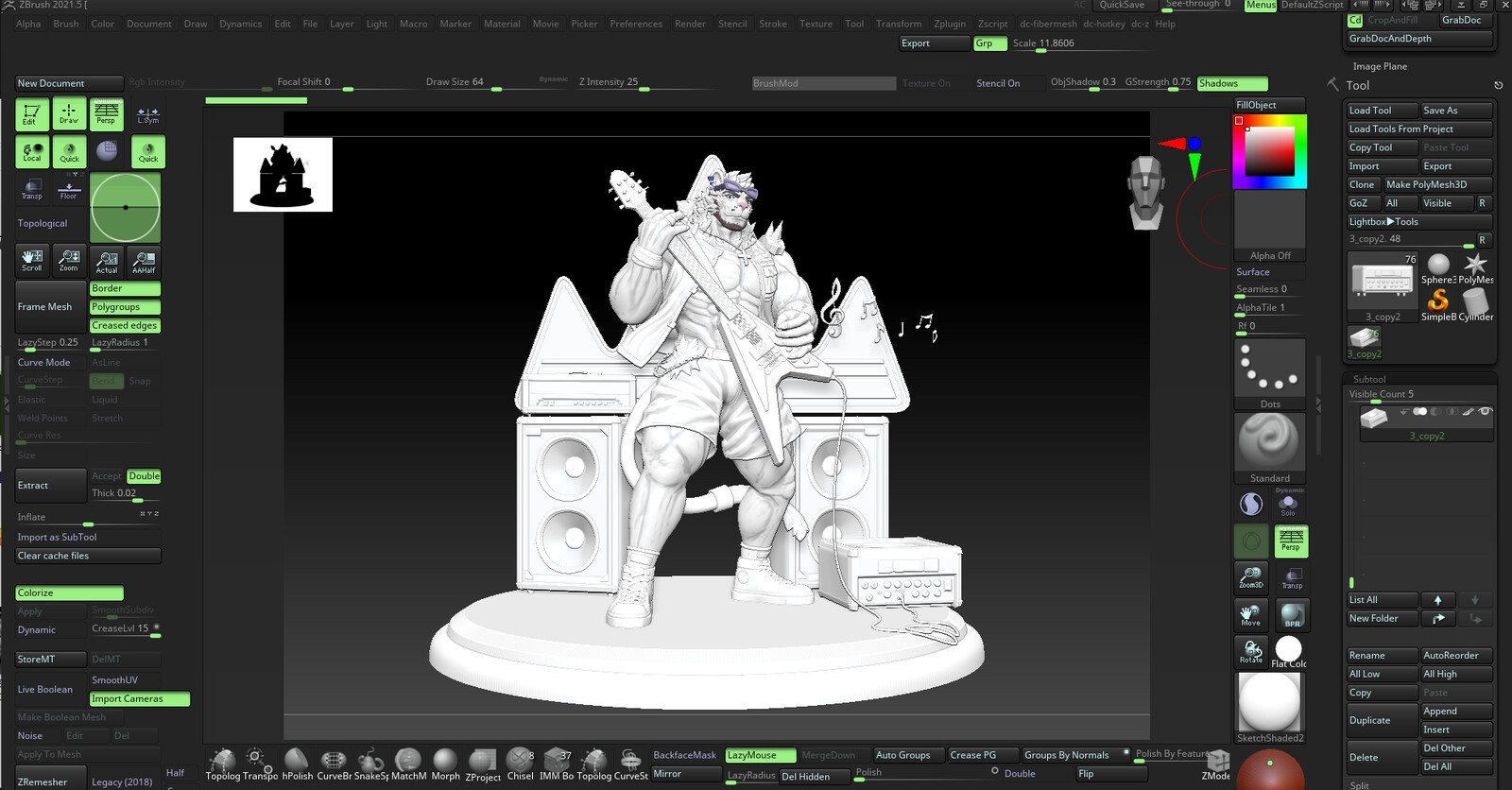Click the AAHalf antialiased half size icon
1512x790 pixels.
click(144, 262)
